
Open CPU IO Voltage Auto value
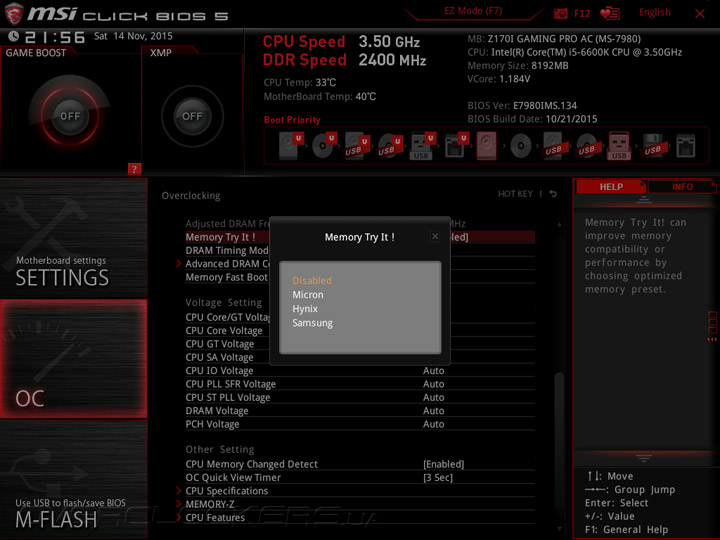[433, 371]
